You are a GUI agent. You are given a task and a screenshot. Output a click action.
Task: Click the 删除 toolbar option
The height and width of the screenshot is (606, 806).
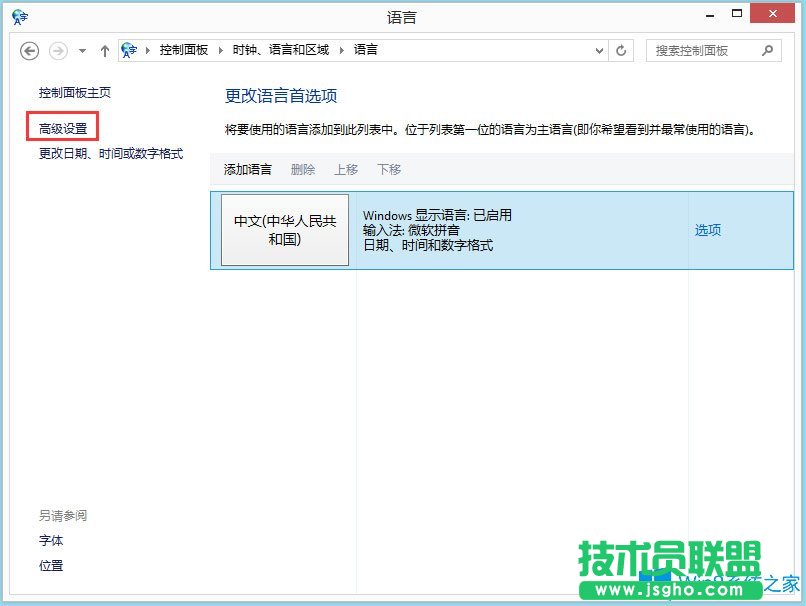point(302,169)
